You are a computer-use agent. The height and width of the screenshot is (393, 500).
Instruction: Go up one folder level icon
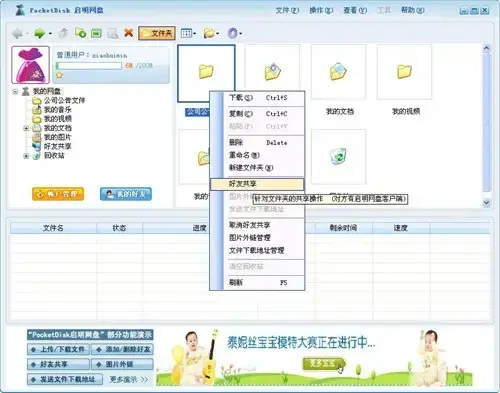[x=63, y=33]
